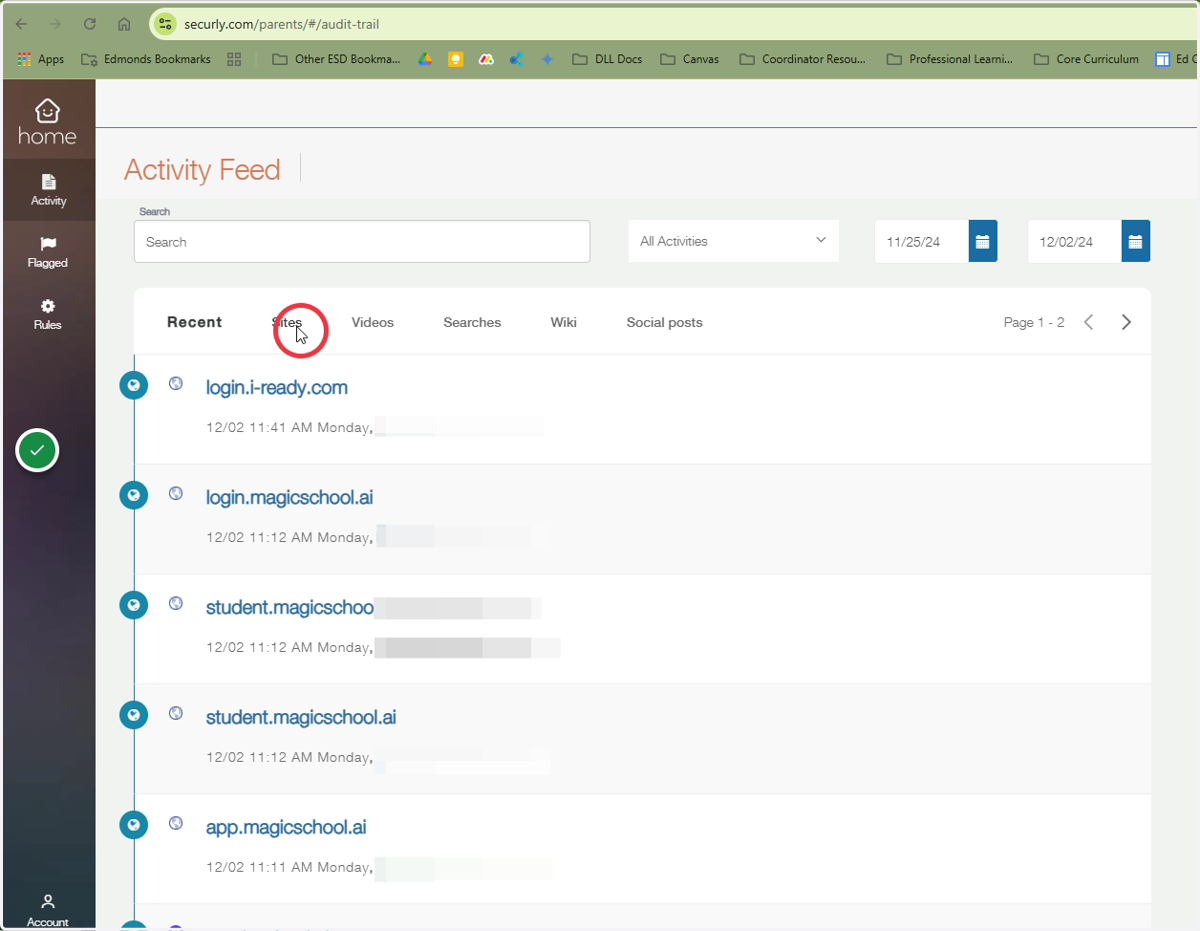
Task: Click teal timeline icon for app.magicschool.ai
Action: tap(133, 825)
